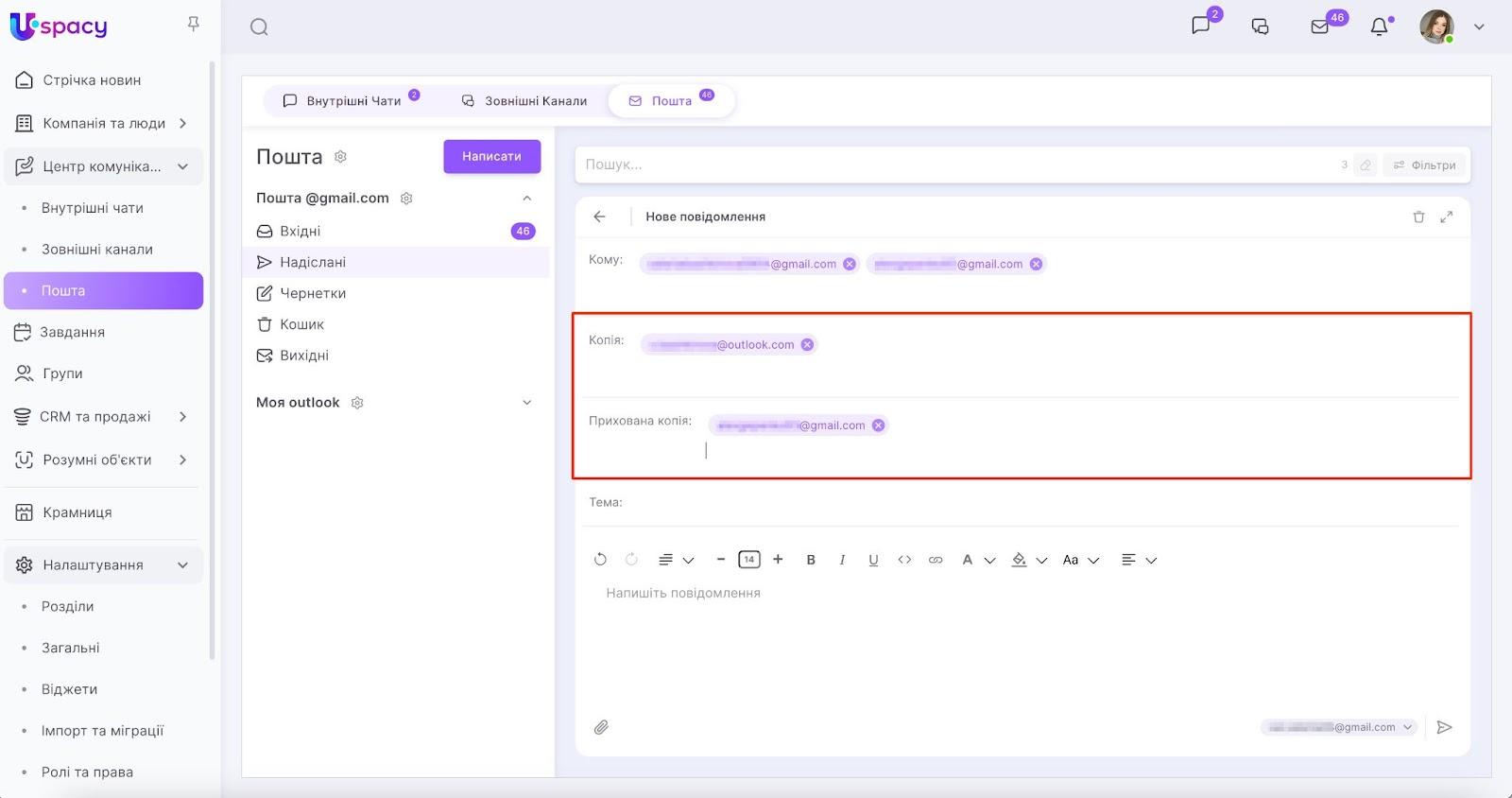Insert a link using the chain icon
This screenshot has width=1512, height=798.
coord(936,560)
